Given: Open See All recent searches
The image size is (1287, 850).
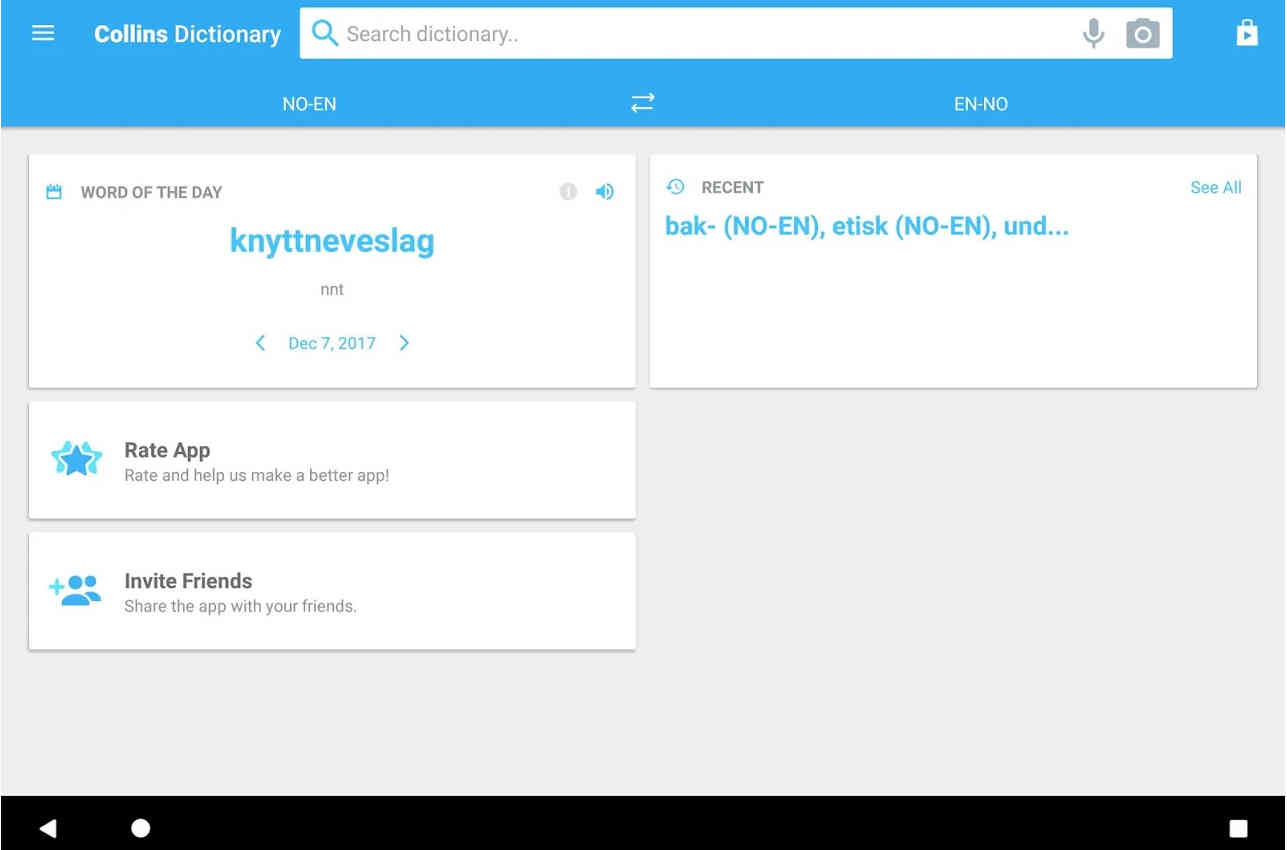Looking at the screenshot, I should pos(1216,187).
